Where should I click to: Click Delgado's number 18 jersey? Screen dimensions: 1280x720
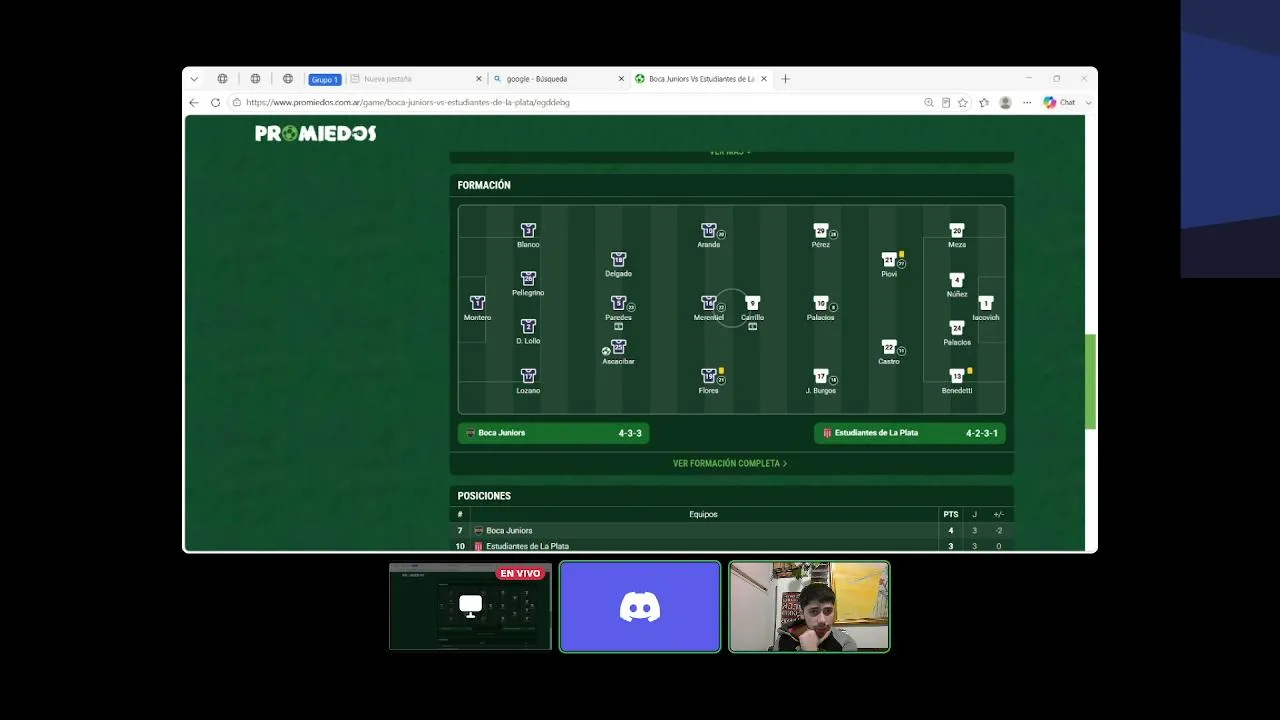618,260
